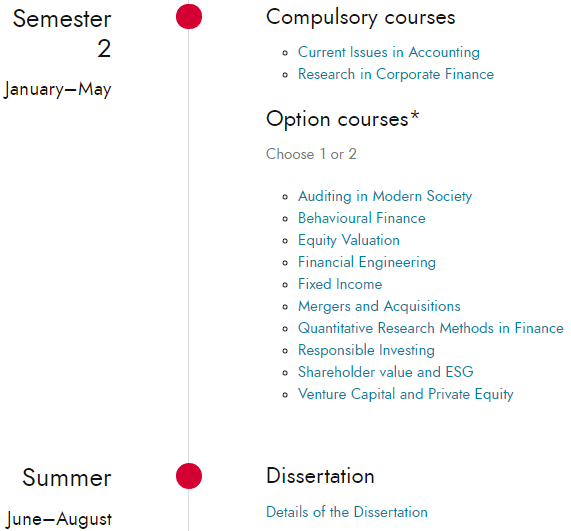This screenshot has height=531, width=571.
Task: Select the Behavioural Finance course link
Action: (362, 218)
